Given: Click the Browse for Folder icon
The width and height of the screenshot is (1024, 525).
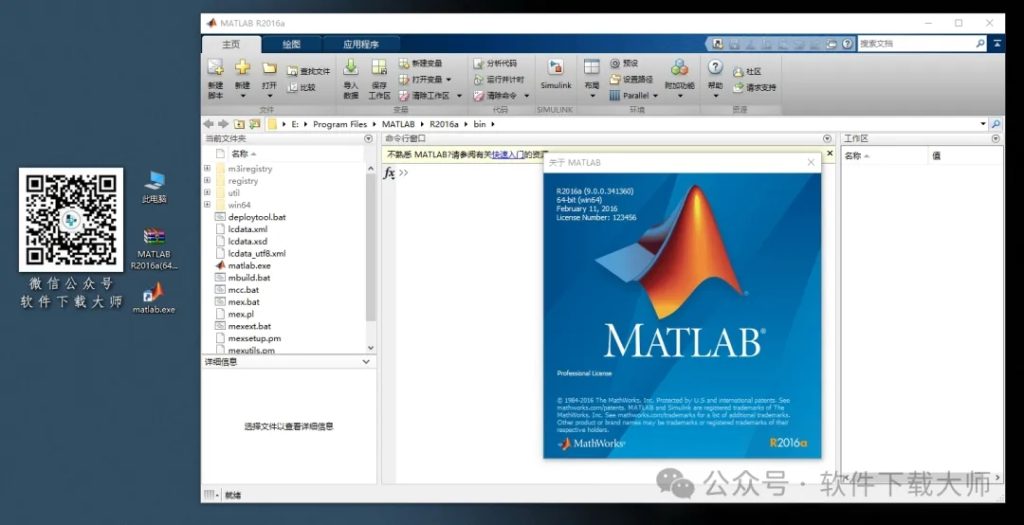Looking at the screenshot, I should coord(254,123).
